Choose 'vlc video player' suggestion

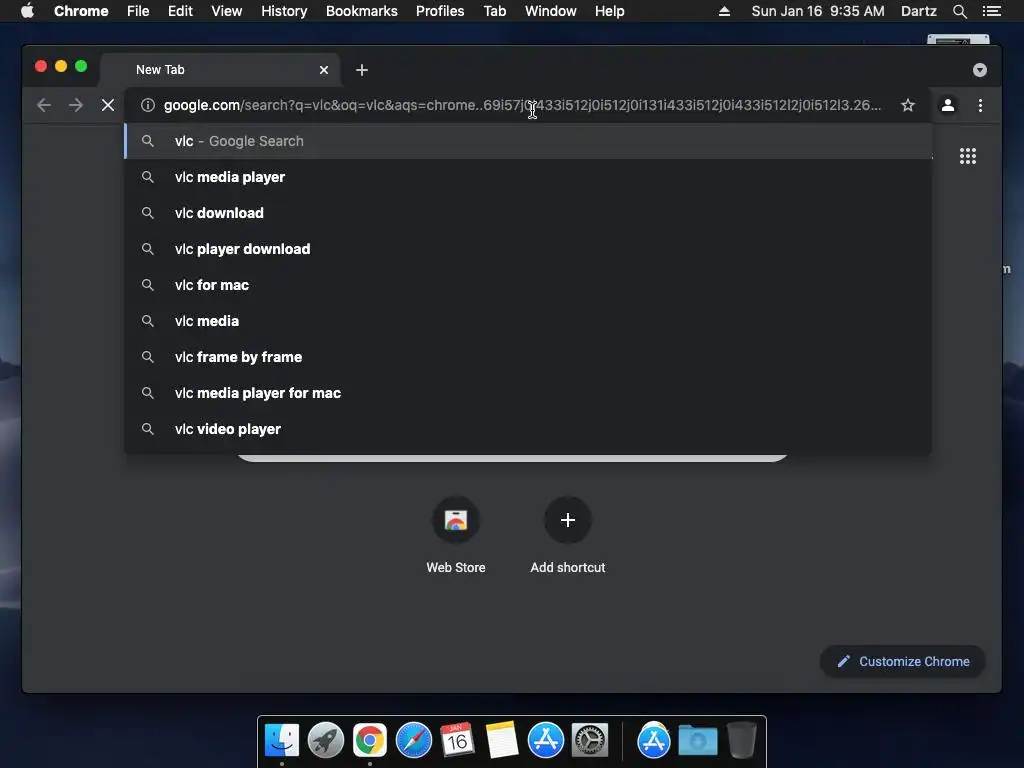(x=528, y=429)
